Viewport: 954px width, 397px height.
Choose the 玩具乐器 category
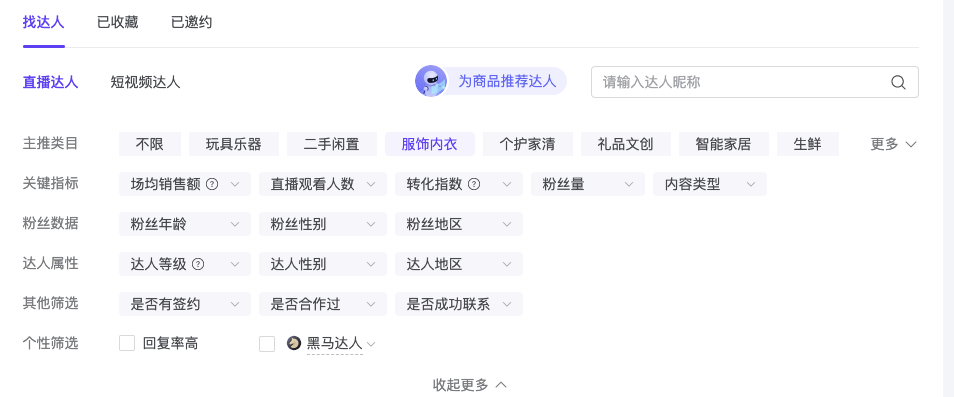(x=234, y=144)
